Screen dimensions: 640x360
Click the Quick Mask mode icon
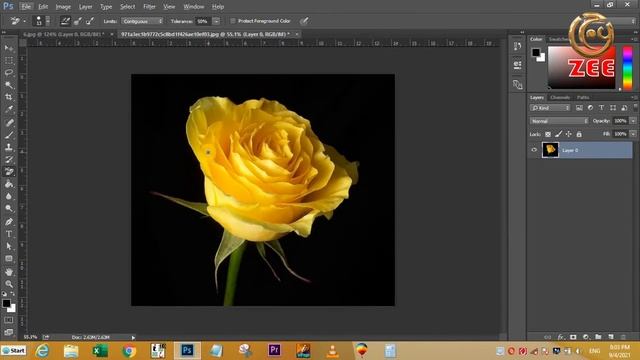click(9, 320)
